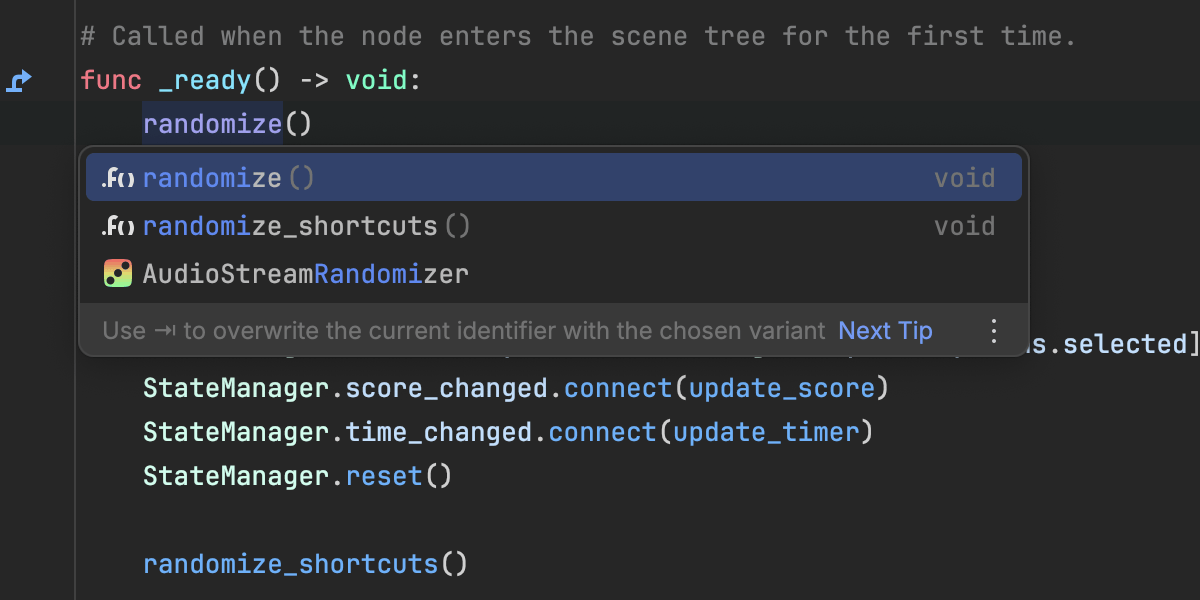Click the Next Tip link
This screenshot has height=600, width=1200.
click(x=885, y=330)
